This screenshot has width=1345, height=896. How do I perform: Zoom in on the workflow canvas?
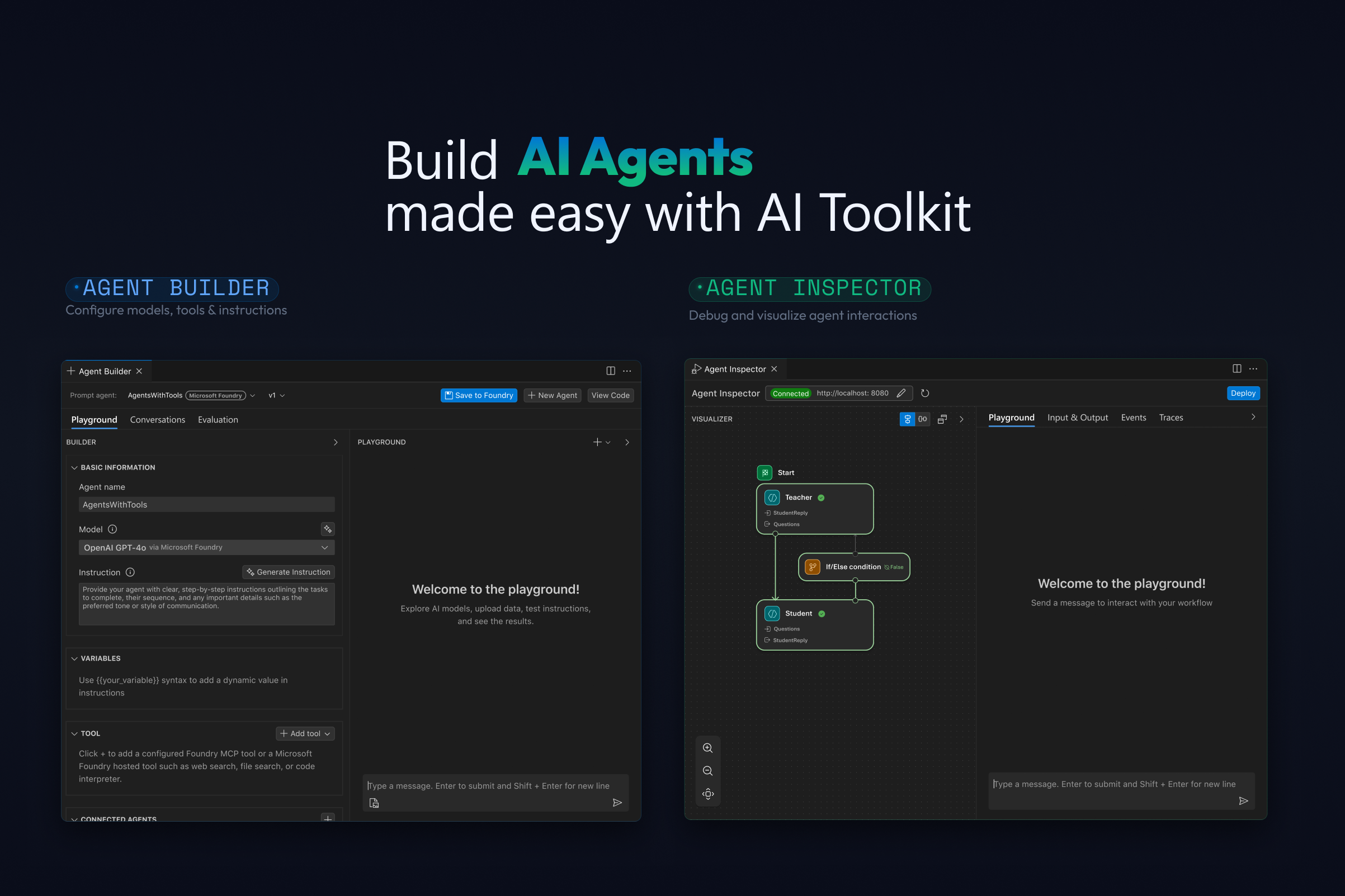[x=708, y=747]
